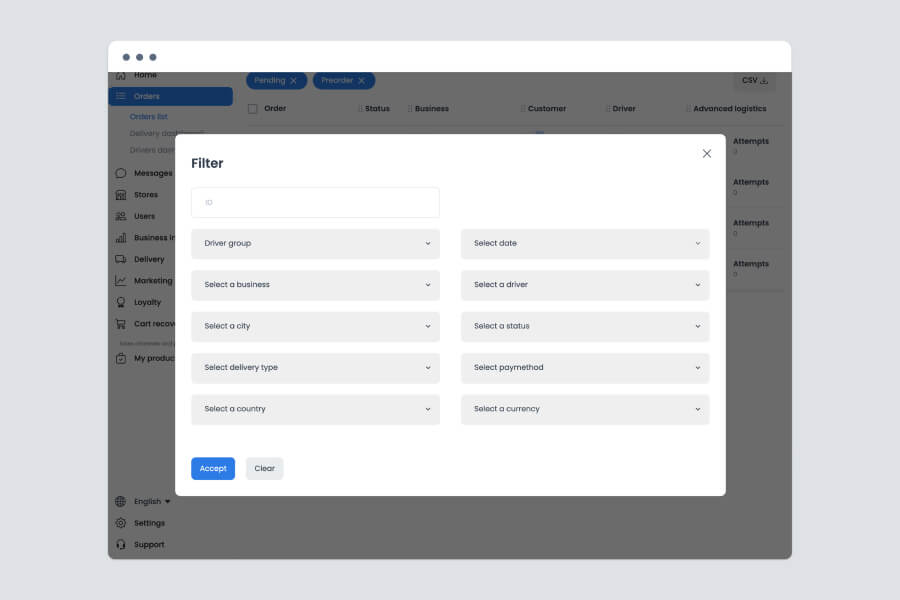Click the Accept button in the Filter dialog
Image resolution: width=900 pixels, height=600 pixels.
point(213,468)
